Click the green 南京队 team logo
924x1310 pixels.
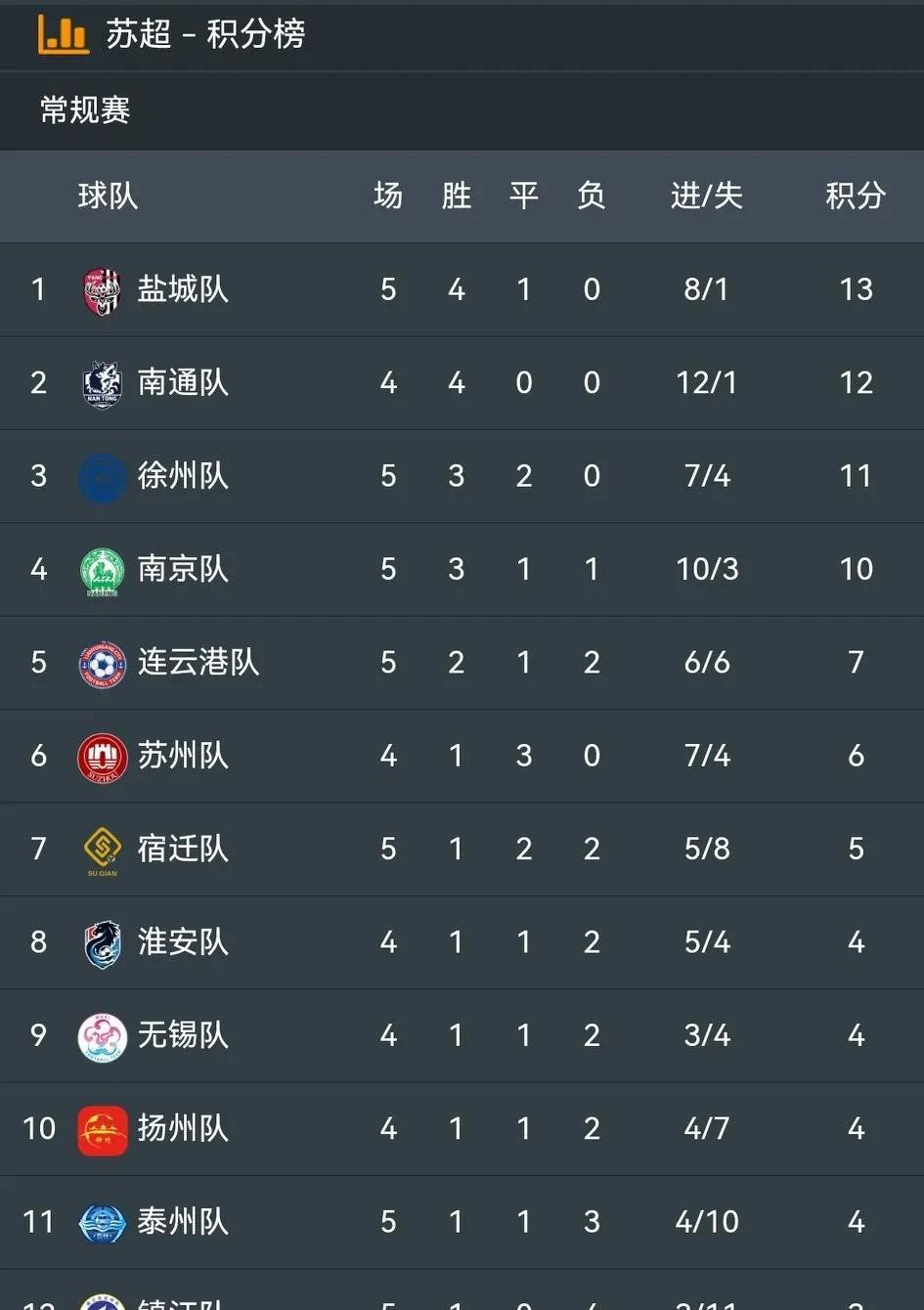103,571
